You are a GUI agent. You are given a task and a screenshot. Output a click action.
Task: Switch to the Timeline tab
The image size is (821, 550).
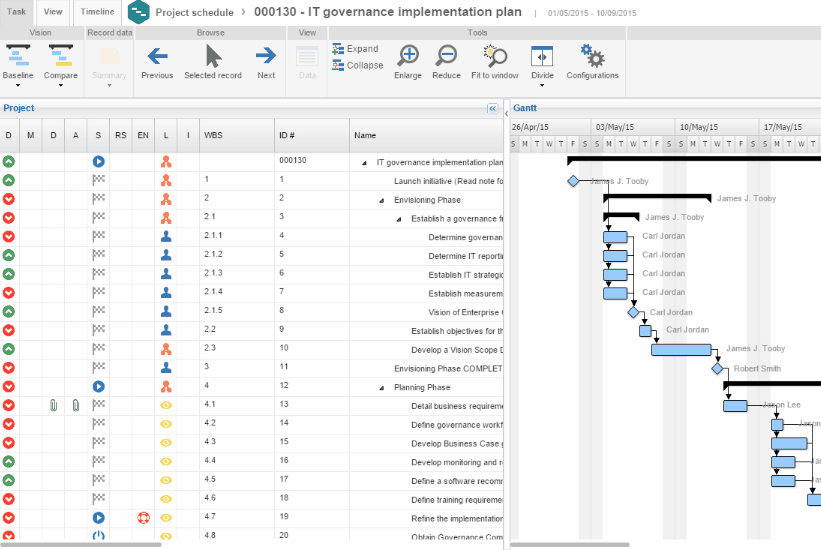click(x=97, y=11)
